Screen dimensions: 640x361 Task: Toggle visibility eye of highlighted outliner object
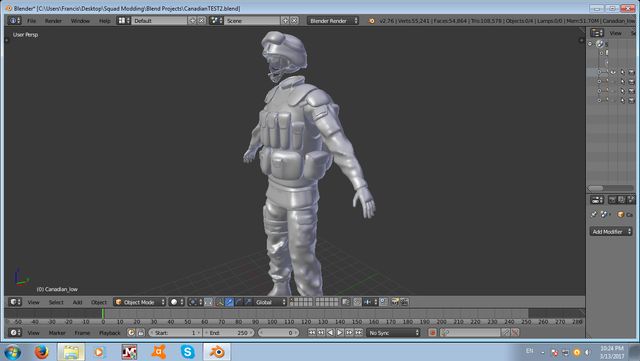point(613,72)
